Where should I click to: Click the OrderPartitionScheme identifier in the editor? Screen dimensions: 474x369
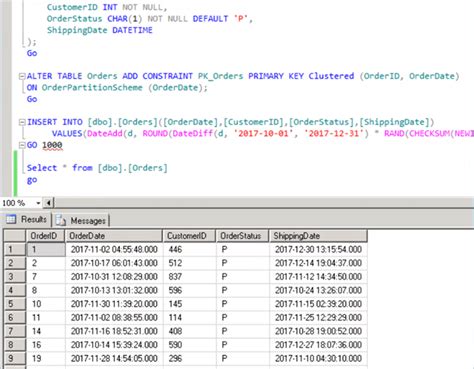coord(92,88)
